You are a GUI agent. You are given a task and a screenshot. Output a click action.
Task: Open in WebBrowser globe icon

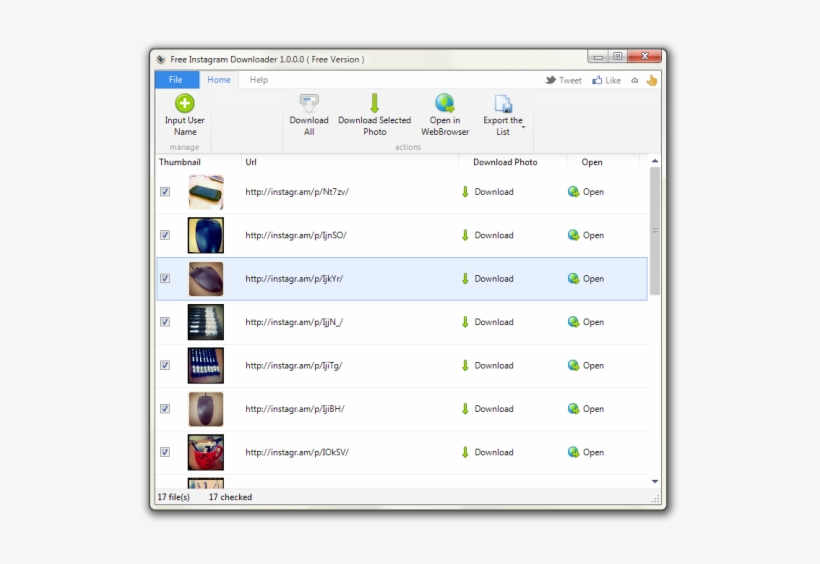click(x=445, y=103)
